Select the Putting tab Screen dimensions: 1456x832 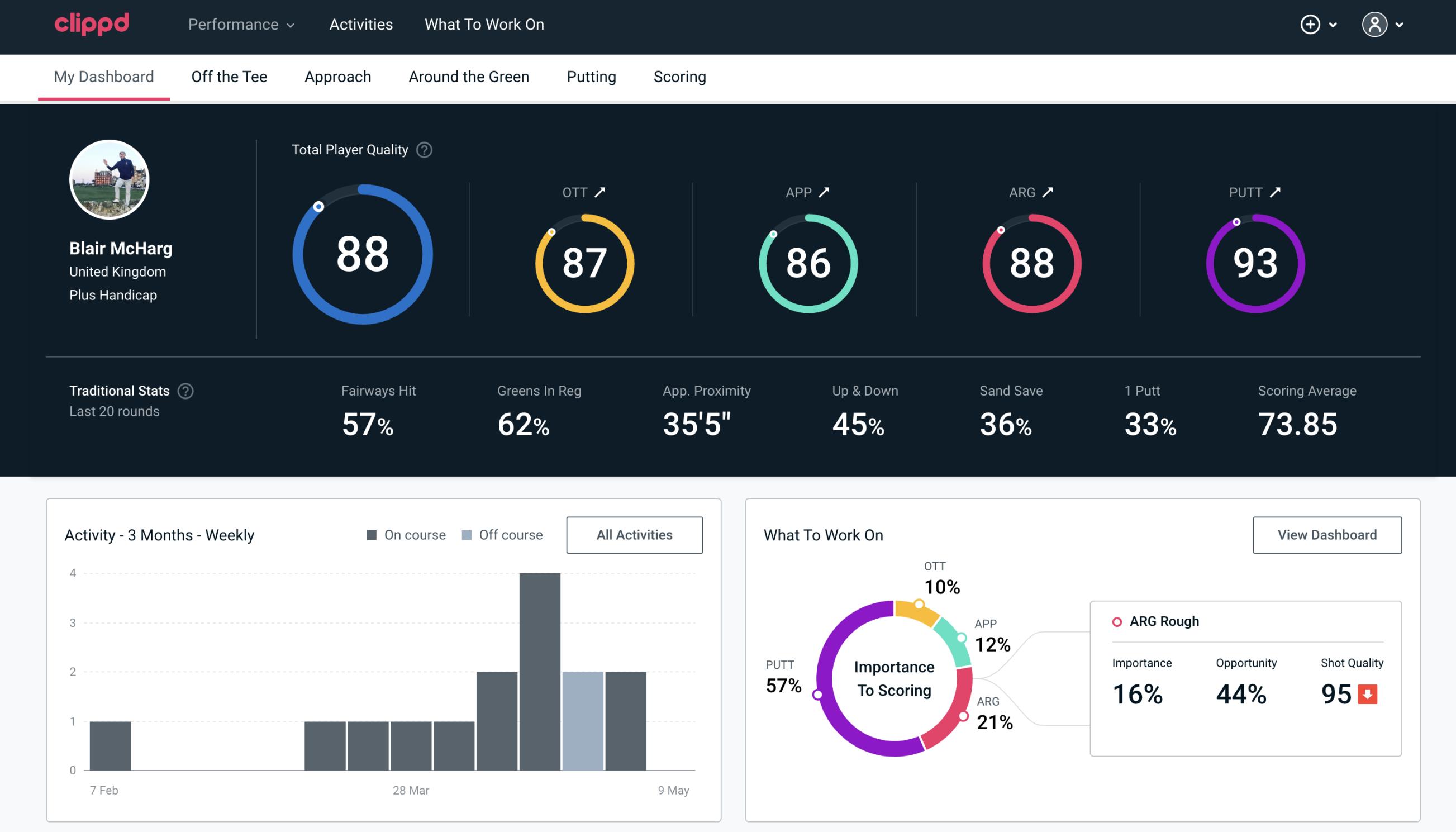591,76
